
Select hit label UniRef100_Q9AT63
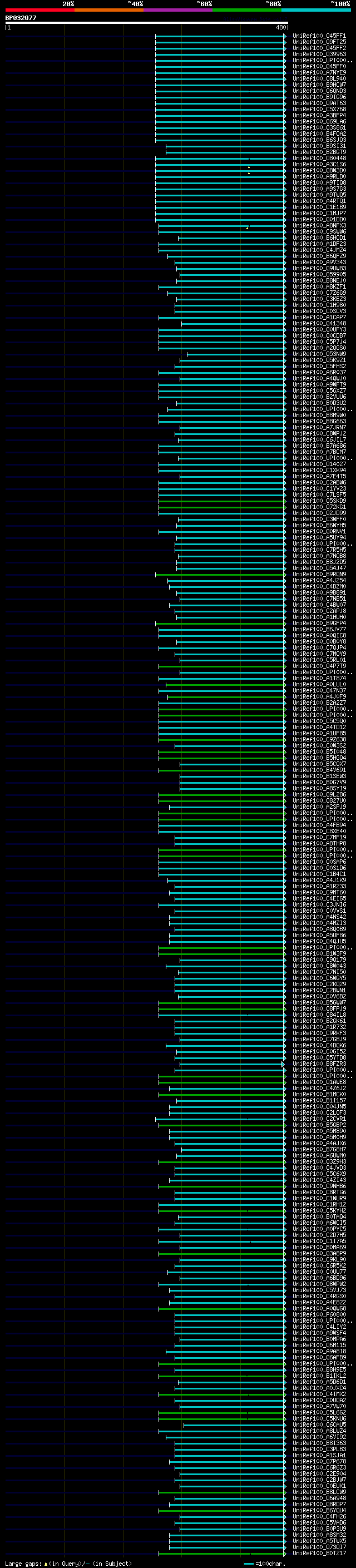coord(319,103)
